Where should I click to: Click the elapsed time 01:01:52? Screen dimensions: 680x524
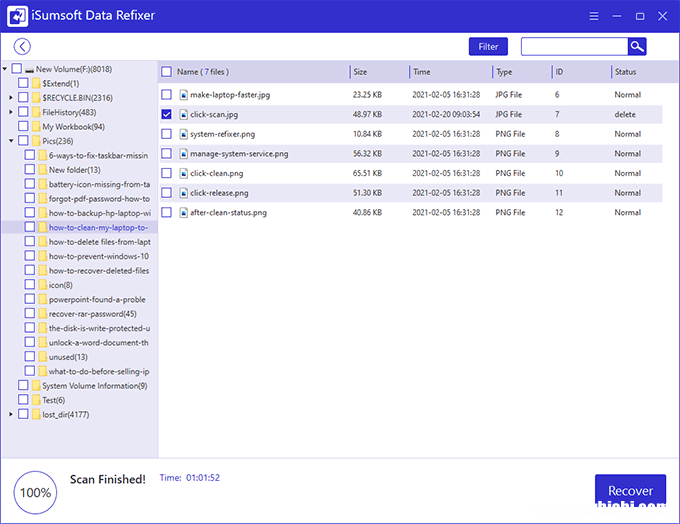[x=203, y=478]
